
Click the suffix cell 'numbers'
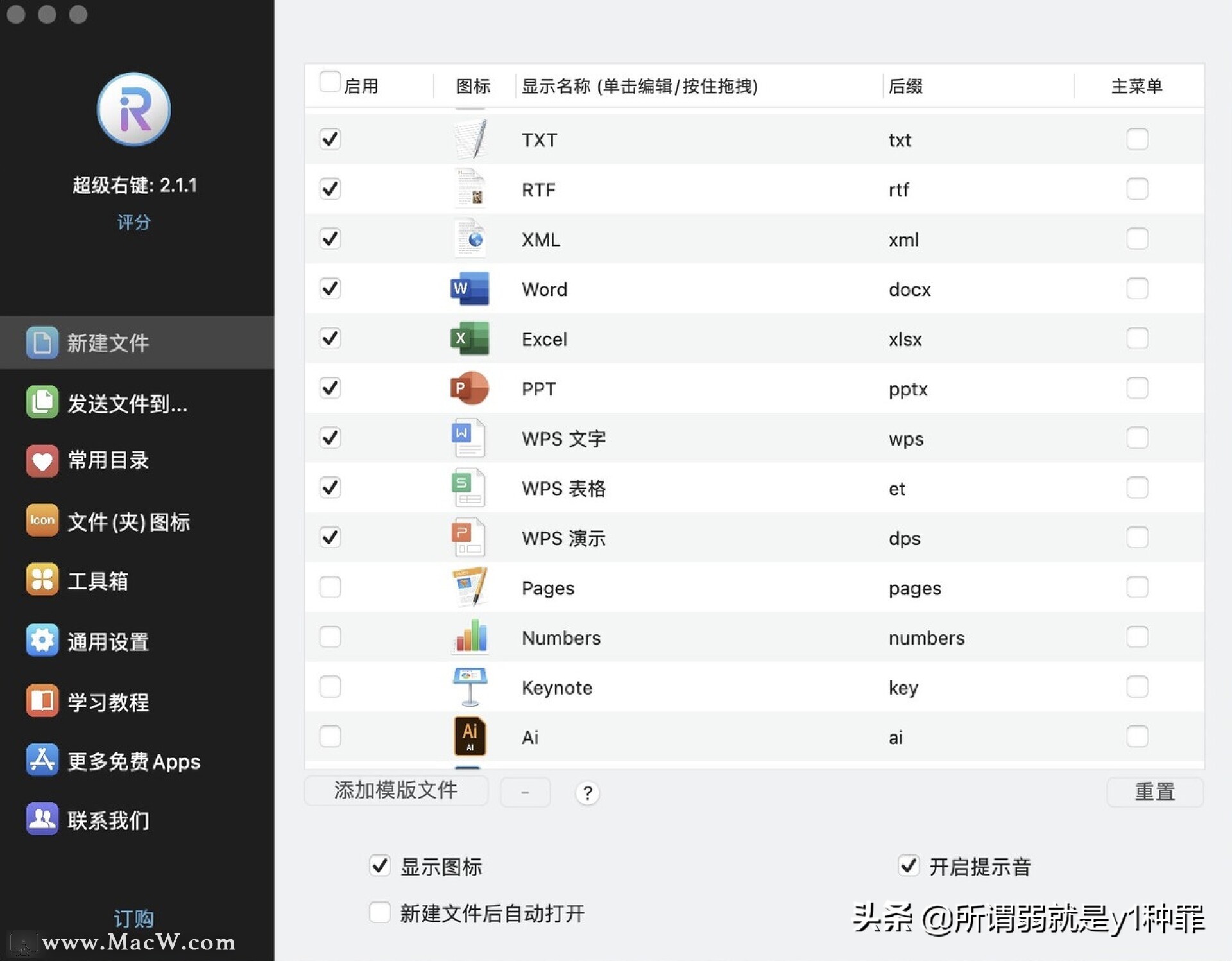coord(927,637)
